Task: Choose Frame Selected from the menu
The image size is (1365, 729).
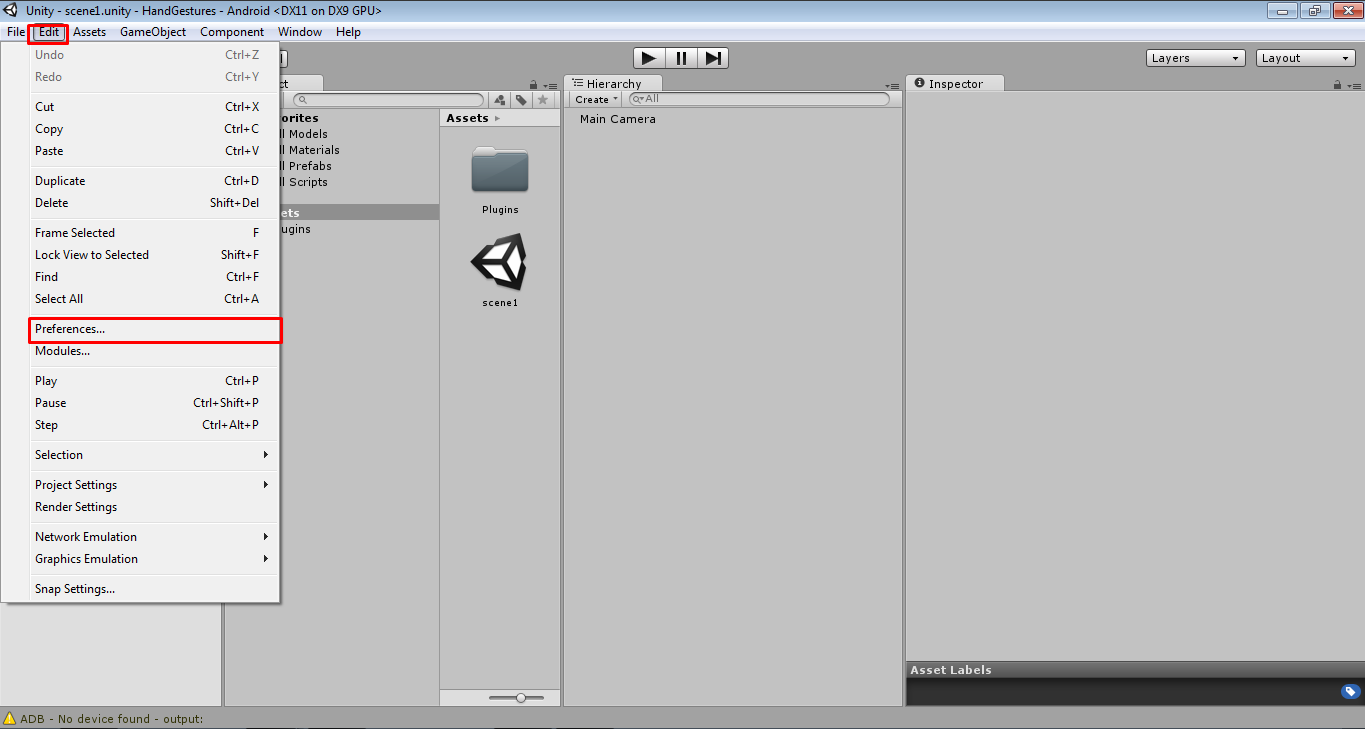Action: pos(155,233)
